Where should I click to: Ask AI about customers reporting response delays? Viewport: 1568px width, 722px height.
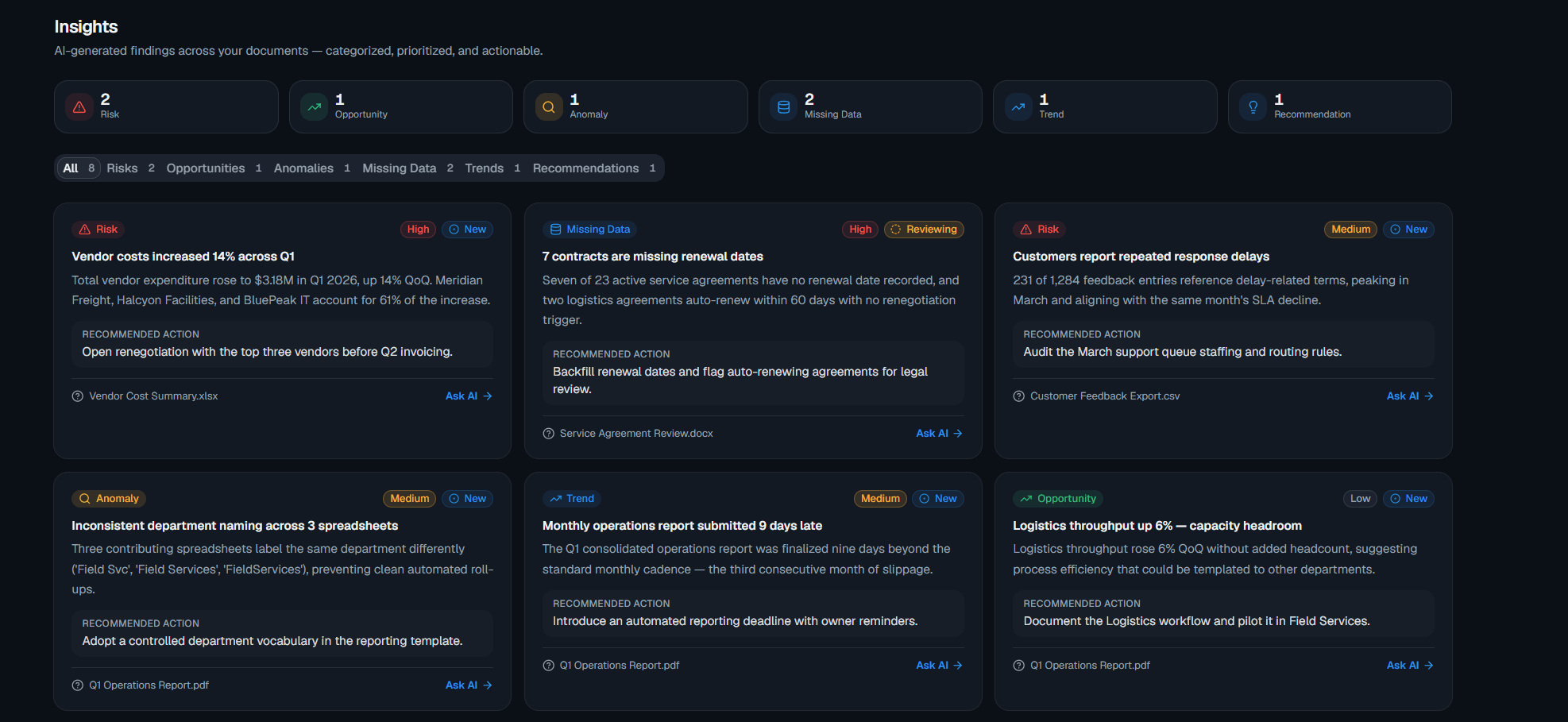pos(1410,396)
